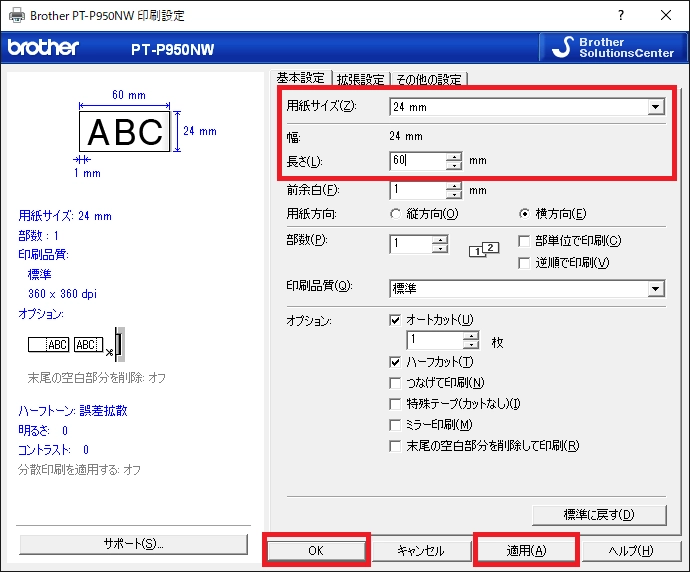
Task: Increase the 長さ length value
Action: (x=454, y=156)
